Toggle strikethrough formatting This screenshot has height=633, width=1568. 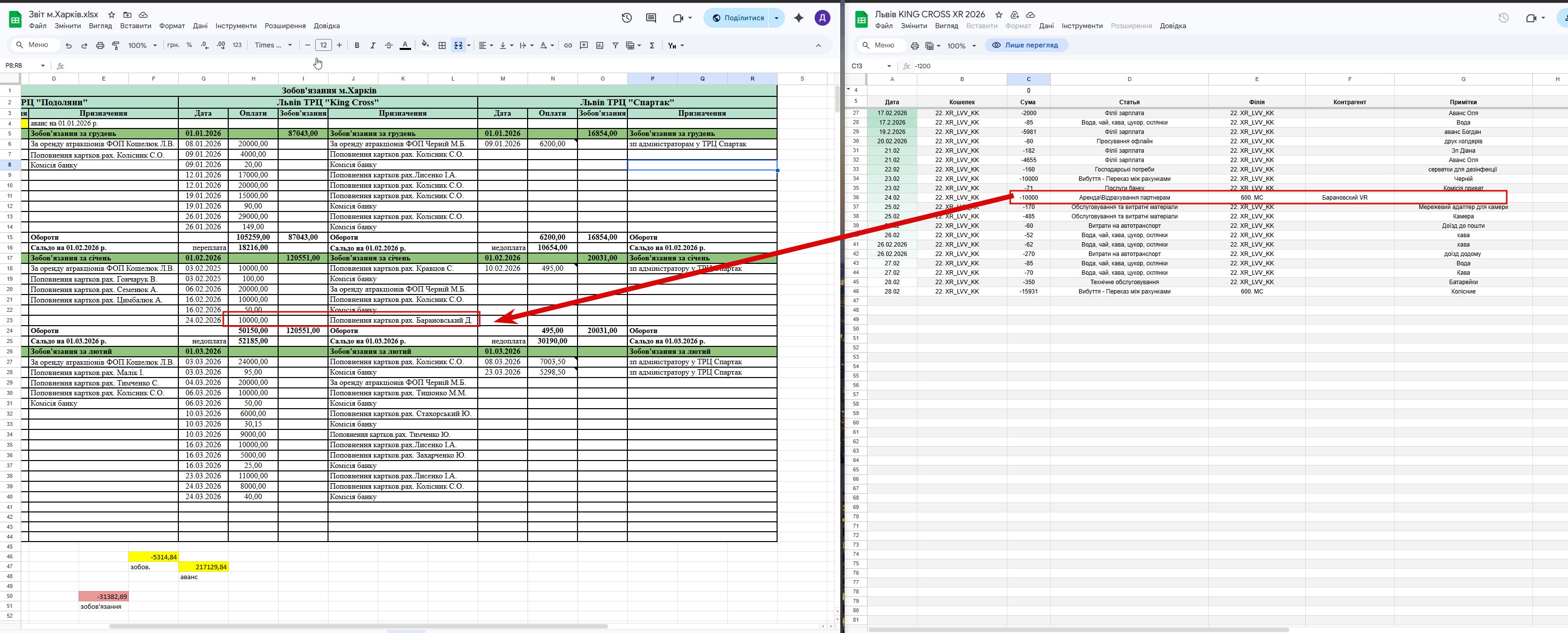click(388, 45)
